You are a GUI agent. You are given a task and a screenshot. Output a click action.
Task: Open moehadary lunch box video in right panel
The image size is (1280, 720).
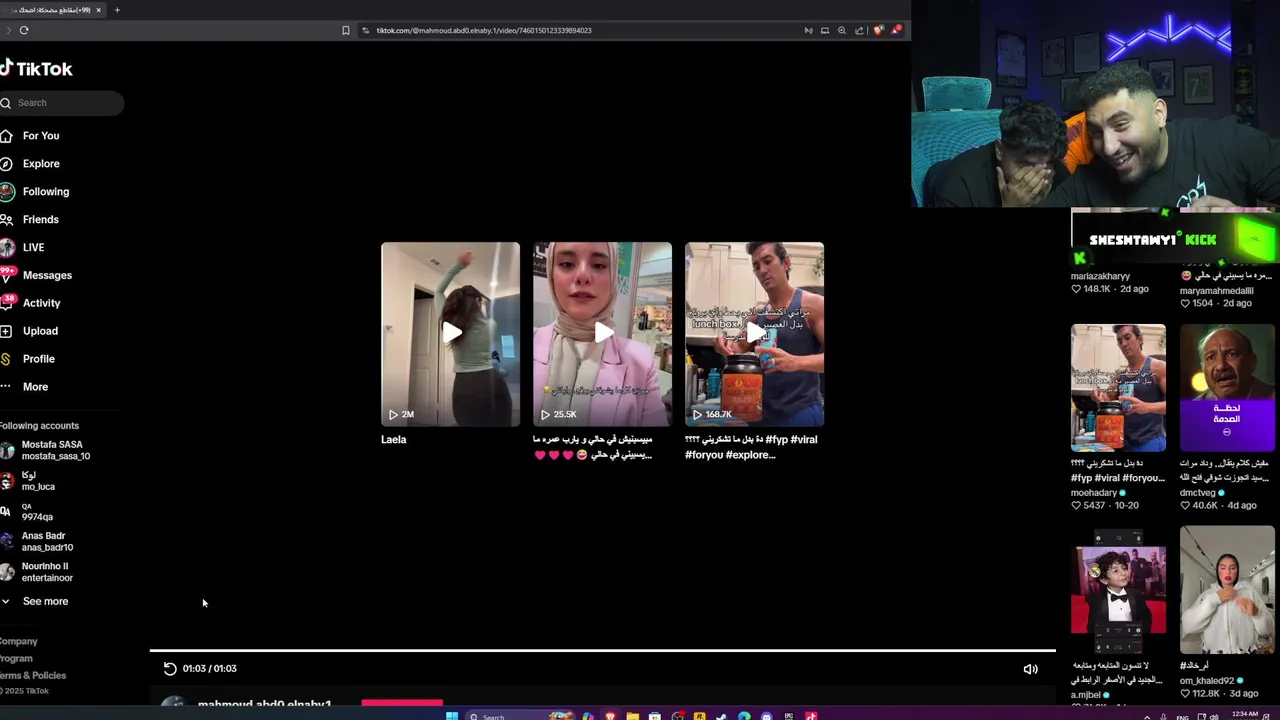point(1118,388)
